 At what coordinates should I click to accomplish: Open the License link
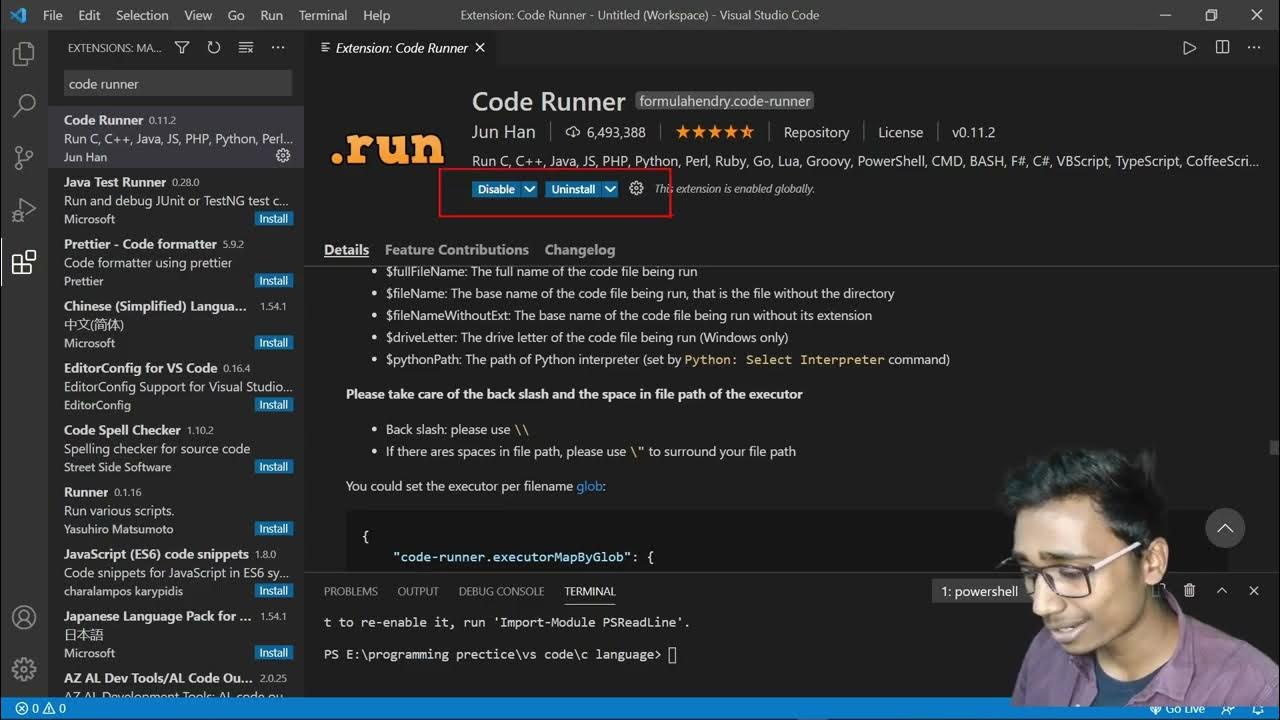(x=900, y=132)
